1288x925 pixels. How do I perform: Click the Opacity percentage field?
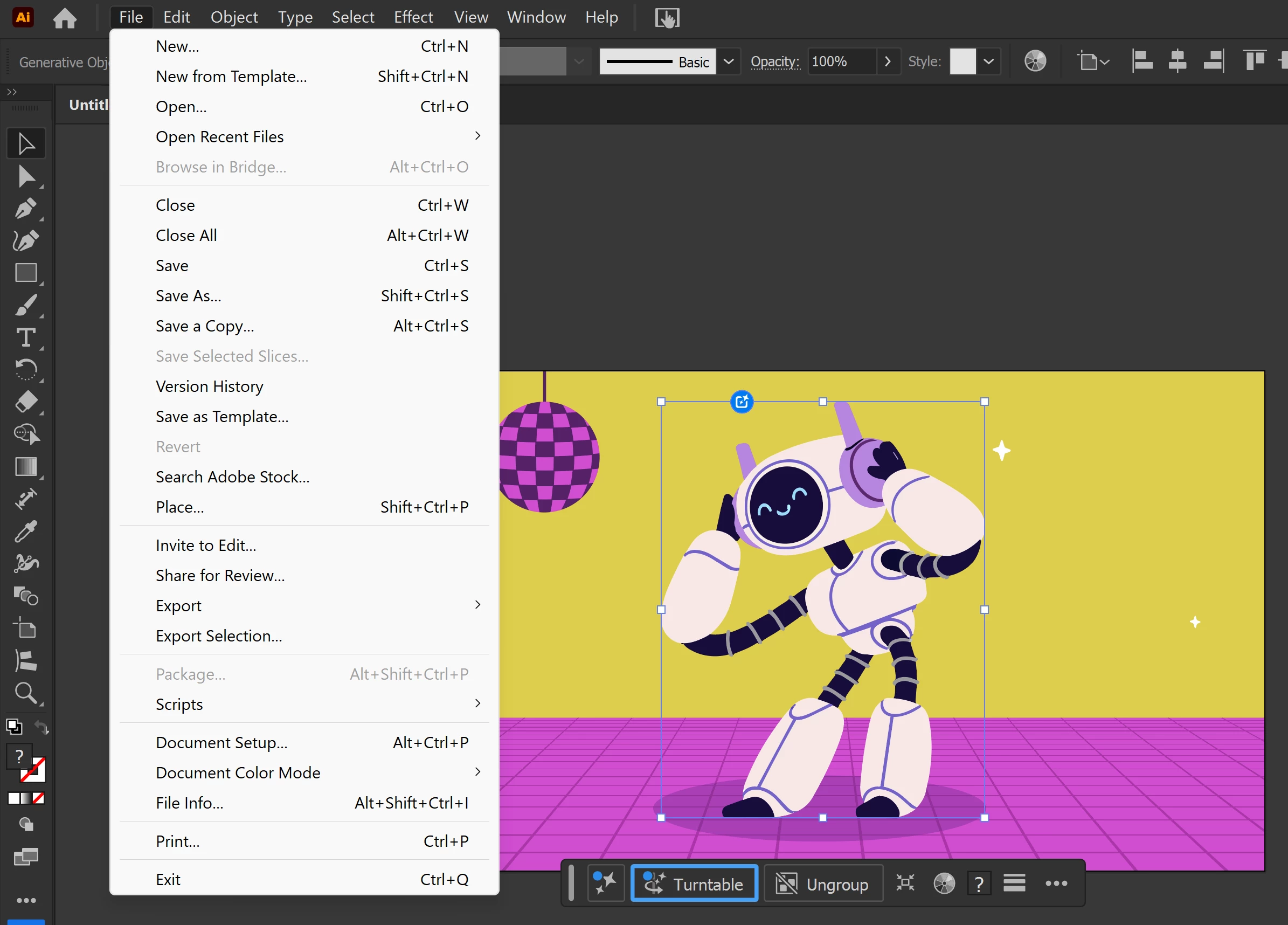click(x=841, y=61)
